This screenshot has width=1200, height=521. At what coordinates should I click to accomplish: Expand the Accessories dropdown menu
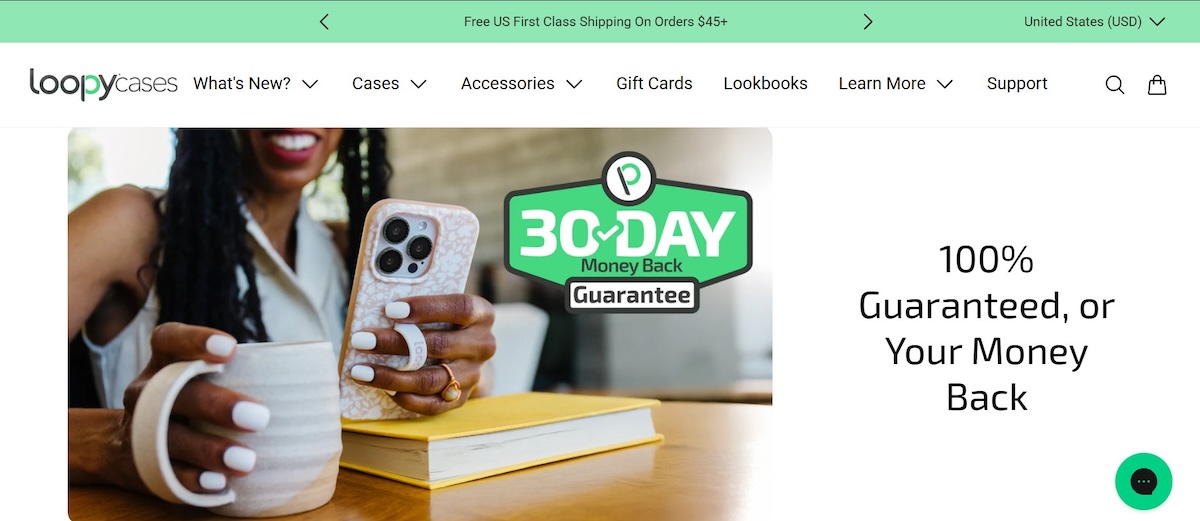(x=522, y=84)
